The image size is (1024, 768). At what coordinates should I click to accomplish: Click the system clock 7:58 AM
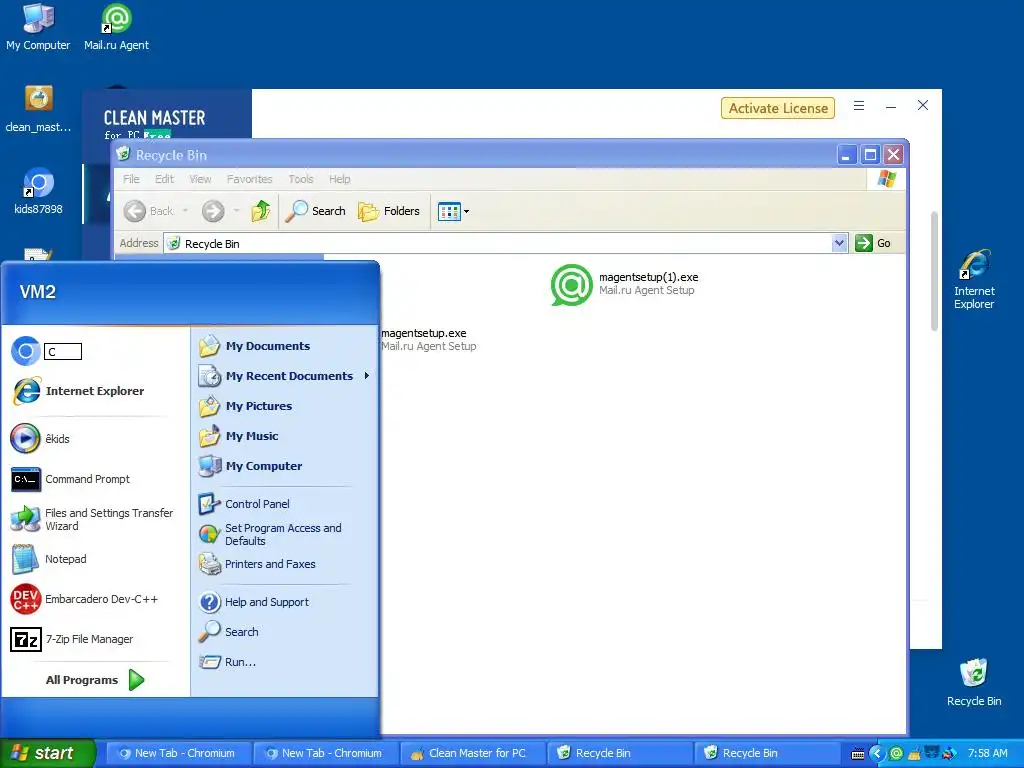(x=987, y=753)
